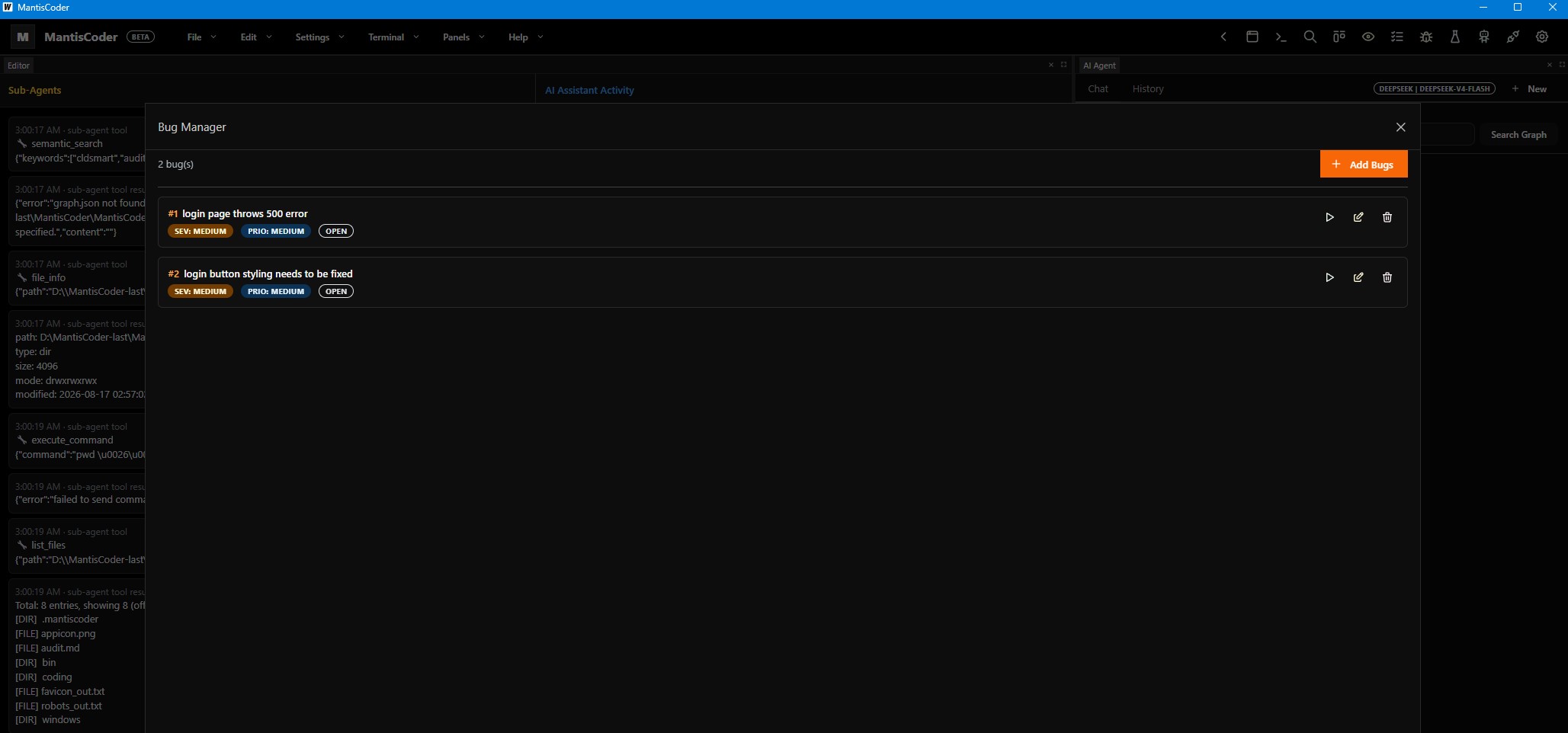Open the terminal prompt icon in toolbar
The height and width of the screenshot is (733, 1568).
[x=1281, y=37]
